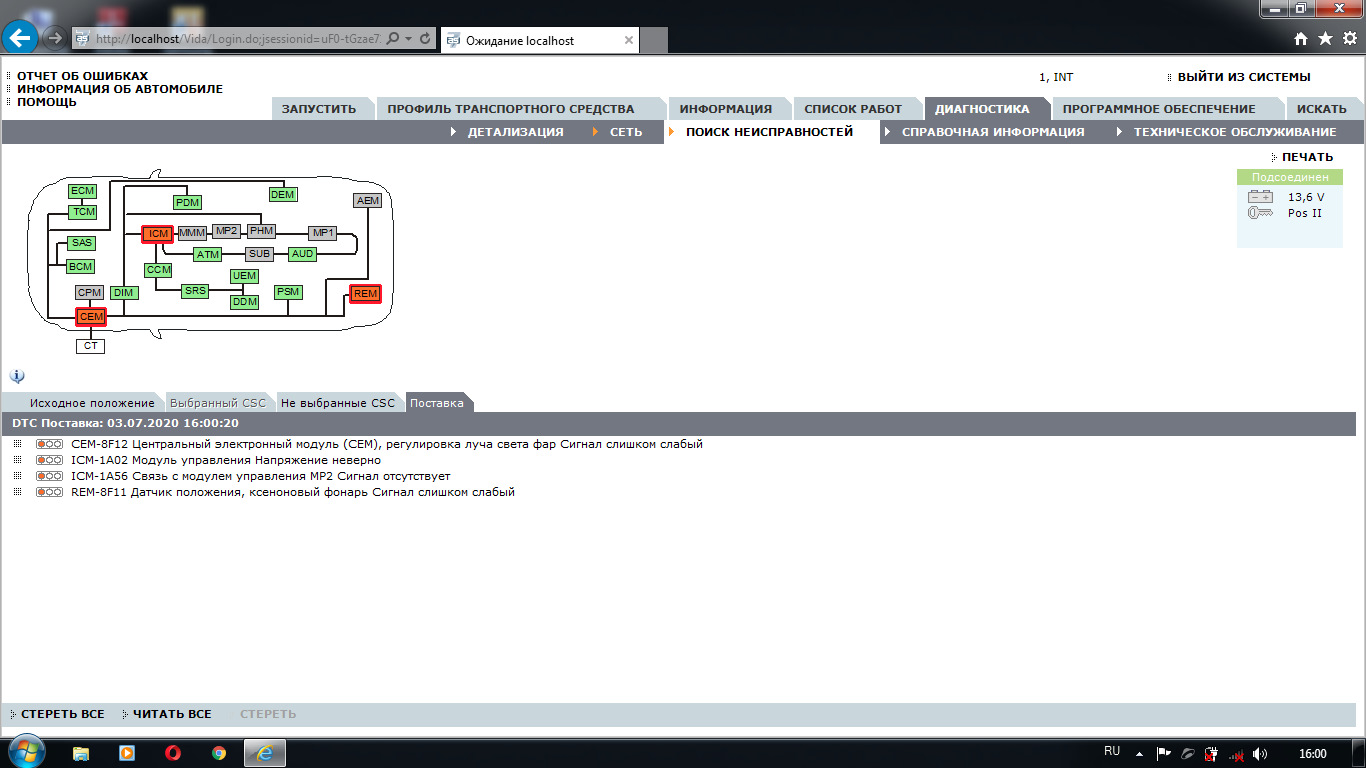Open browser settings gear icon
Image resolution: width=1366 pixels, height=768 pixels.
(1349, 39)
